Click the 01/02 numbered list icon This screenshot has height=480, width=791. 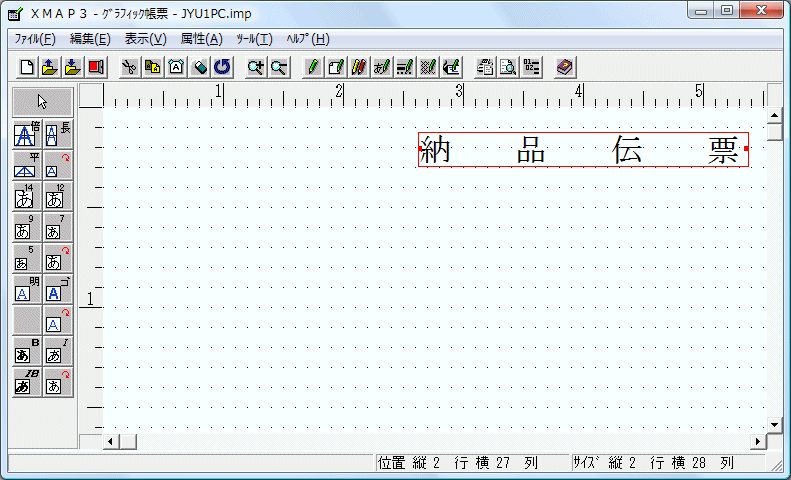(x=531, y=67)
